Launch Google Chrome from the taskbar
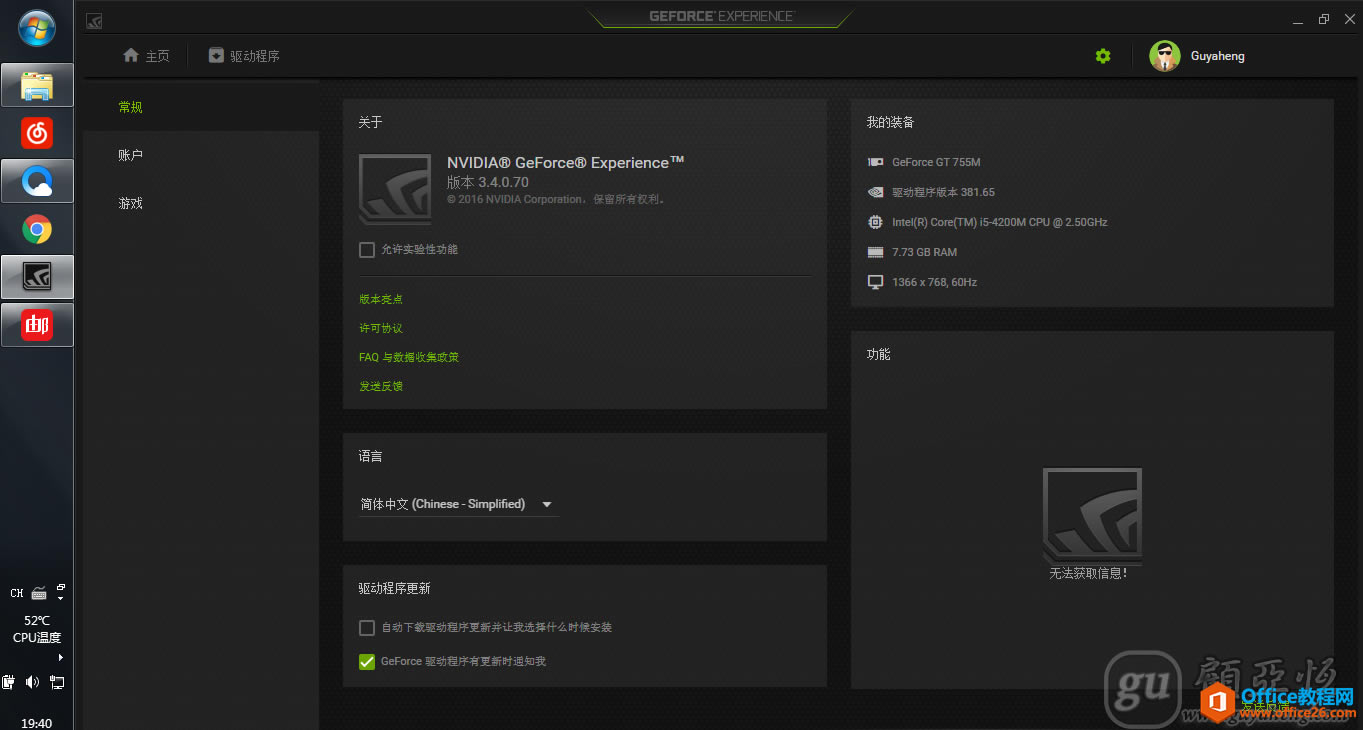 coord(37,229)
